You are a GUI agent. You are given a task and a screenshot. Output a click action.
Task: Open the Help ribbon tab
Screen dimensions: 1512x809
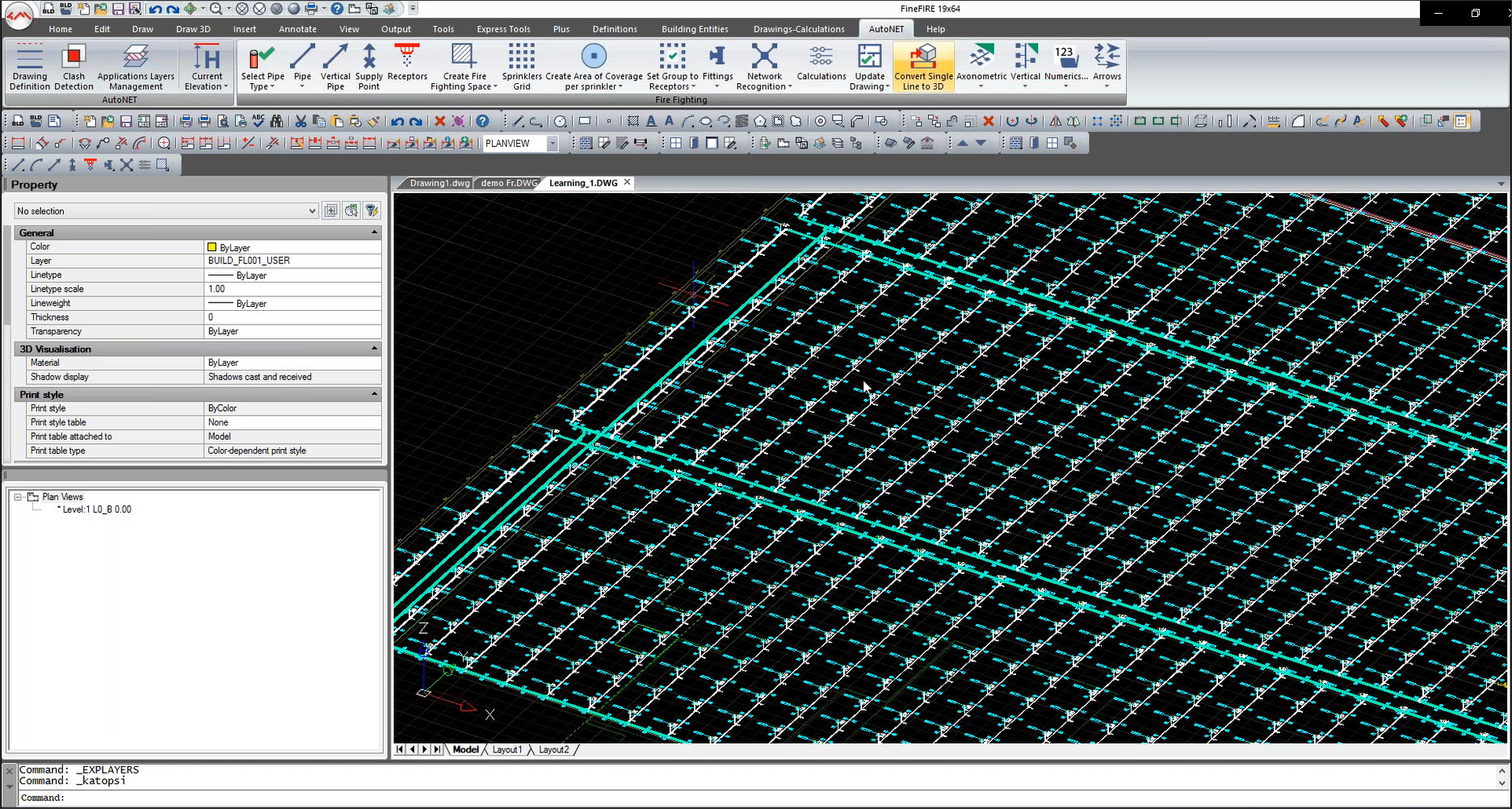[935, 29]
